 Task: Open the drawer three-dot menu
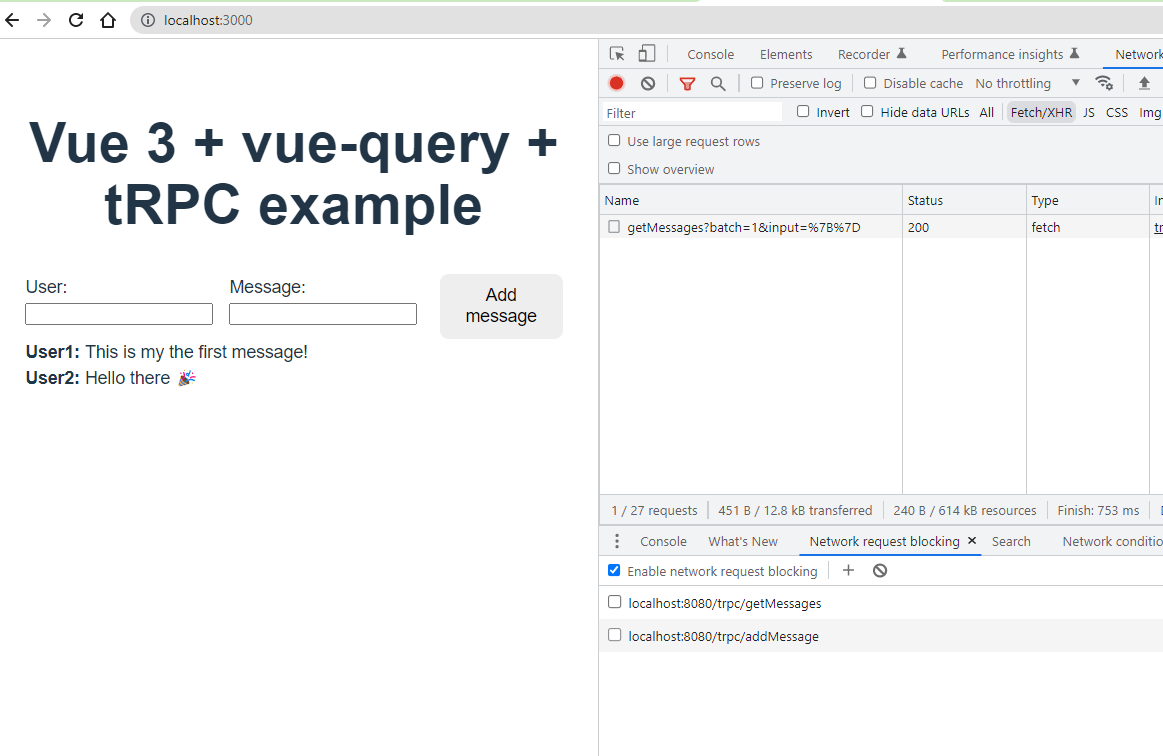tap(617, 541)
